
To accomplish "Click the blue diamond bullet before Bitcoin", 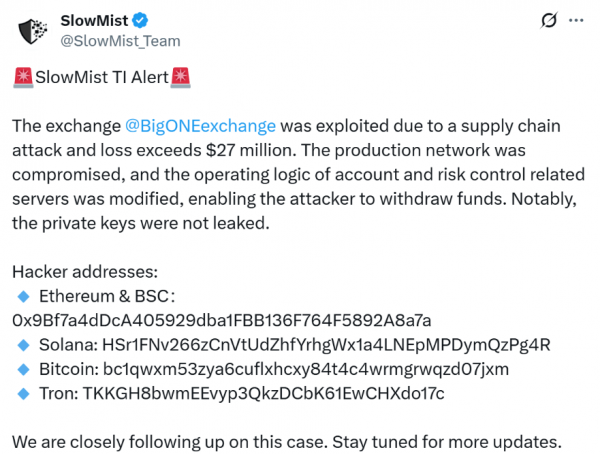I will tap(24, 369).
